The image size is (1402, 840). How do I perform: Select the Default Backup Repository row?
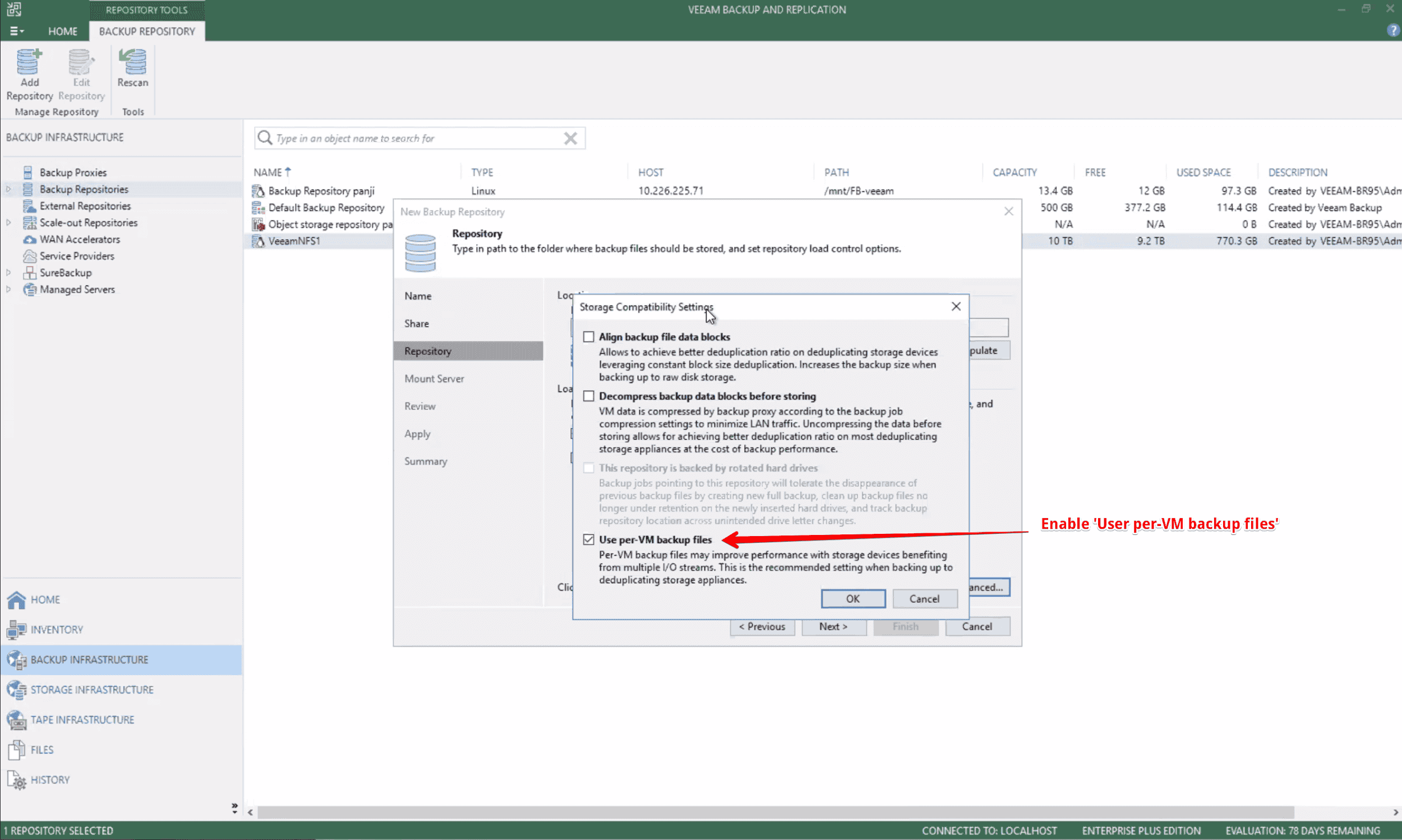pos(326,207)
